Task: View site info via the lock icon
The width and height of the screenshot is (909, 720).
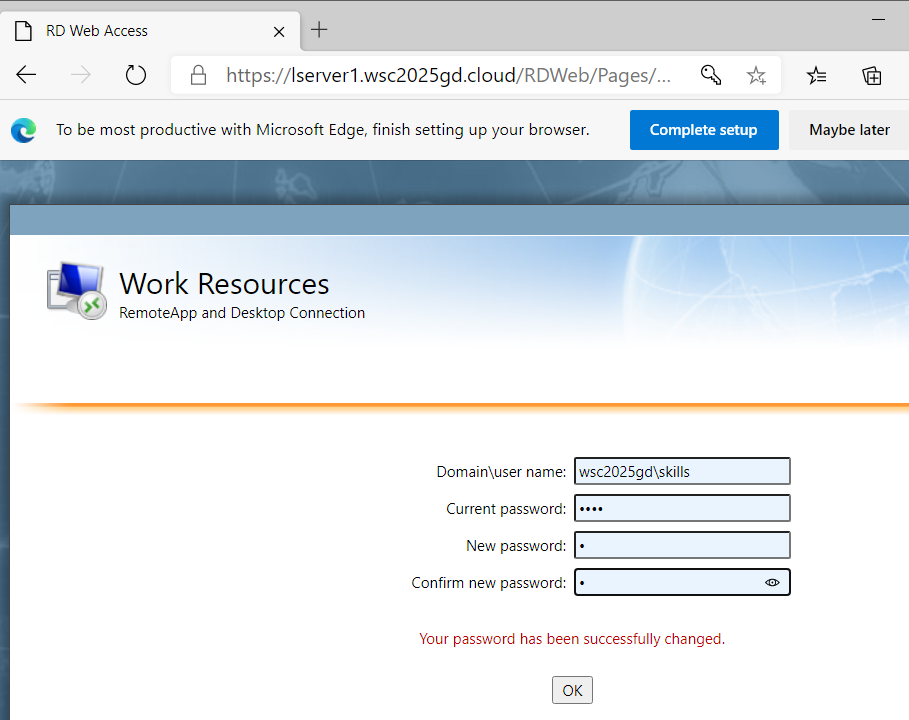Action: point(198,75)
